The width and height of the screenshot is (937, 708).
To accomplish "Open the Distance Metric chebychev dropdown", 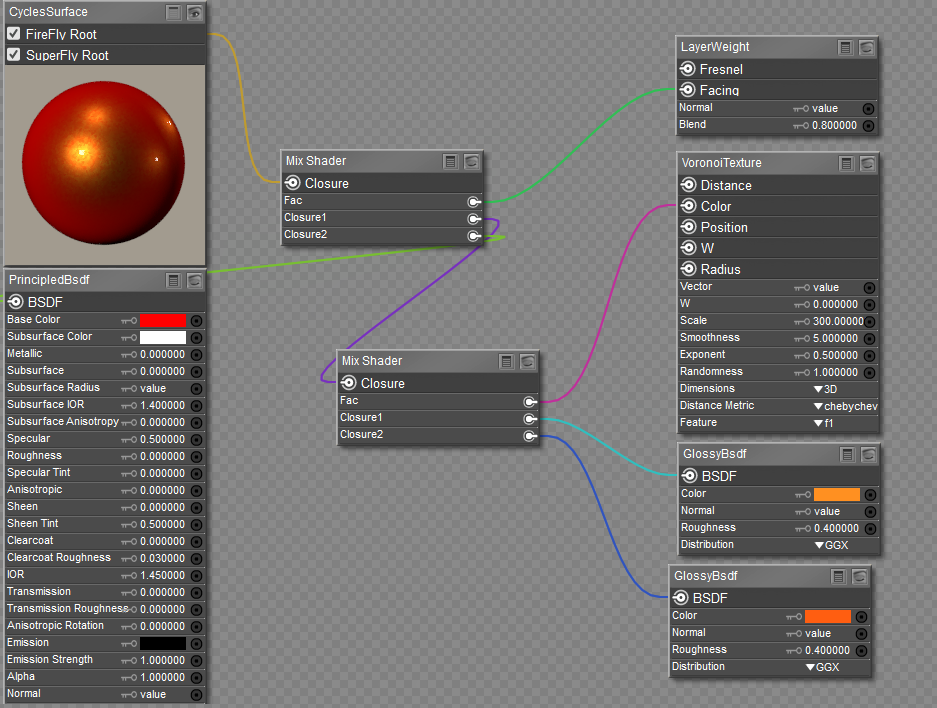I will [845, 406].
